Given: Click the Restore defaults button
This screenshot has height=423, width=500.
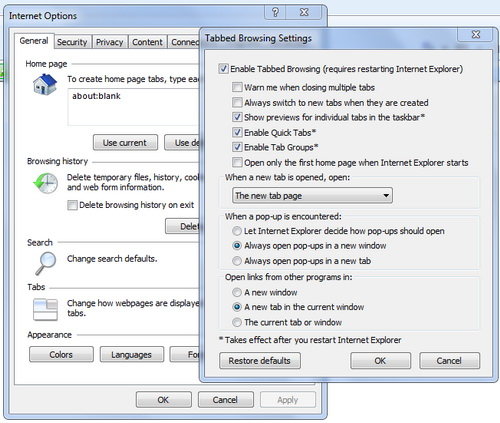Looking at the screenshot, I should tap(260, 361).
